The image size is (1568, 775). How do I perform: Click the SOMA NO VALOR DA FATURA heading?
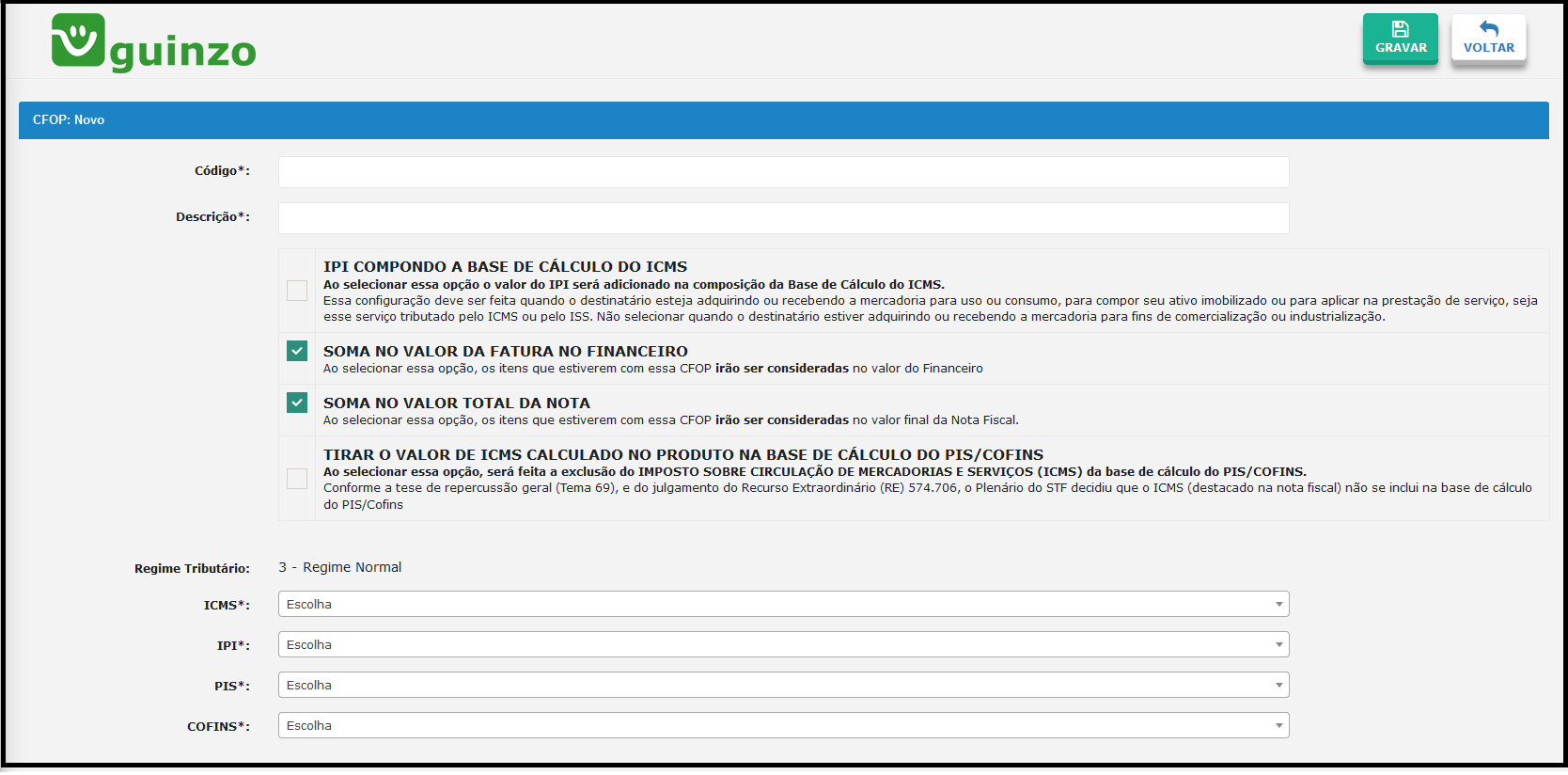point(505,352)
